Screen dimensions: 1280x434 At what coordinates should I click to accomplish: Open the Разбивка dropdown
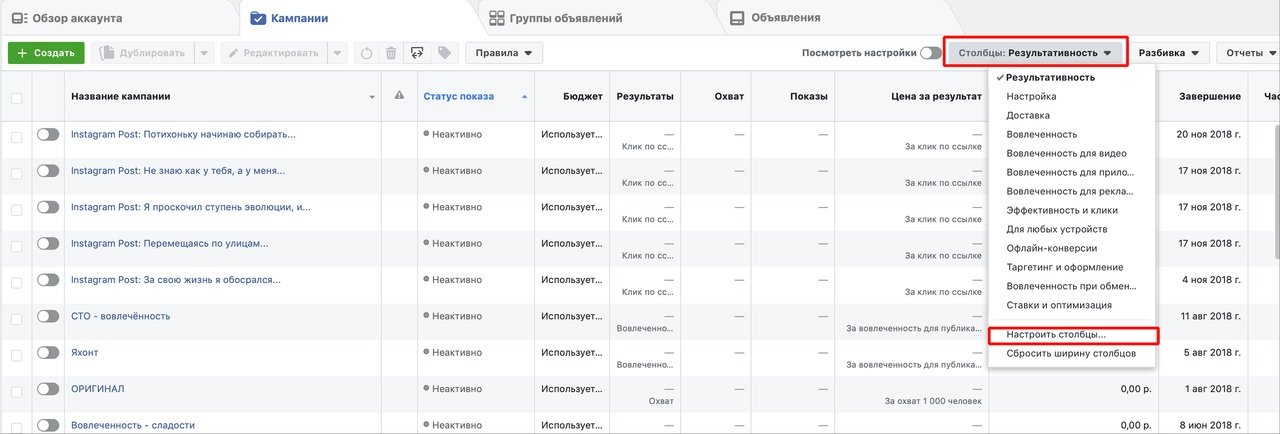[x=1169, y=53]
